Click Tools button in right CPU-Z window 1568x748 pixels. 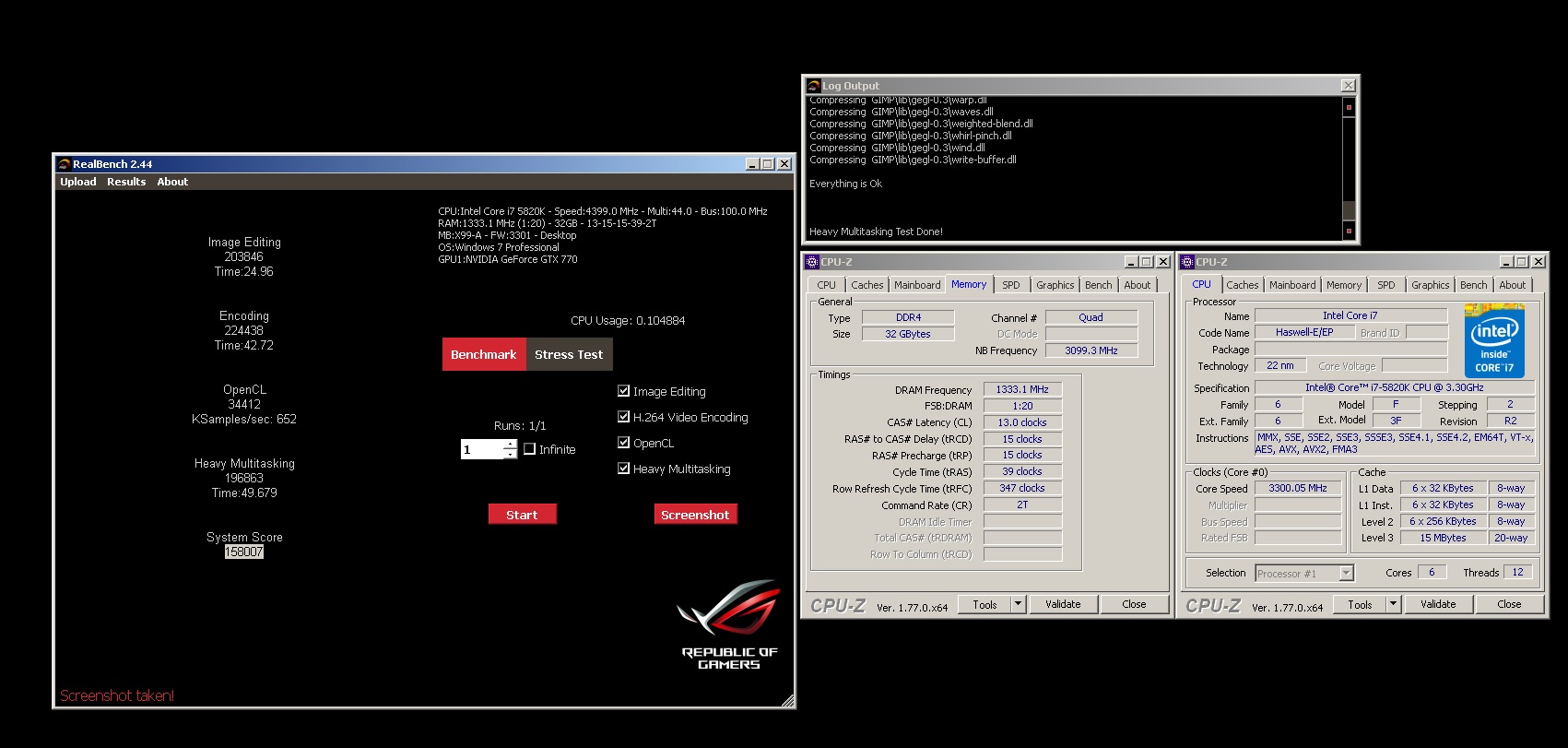click(x=1360, y=604)
